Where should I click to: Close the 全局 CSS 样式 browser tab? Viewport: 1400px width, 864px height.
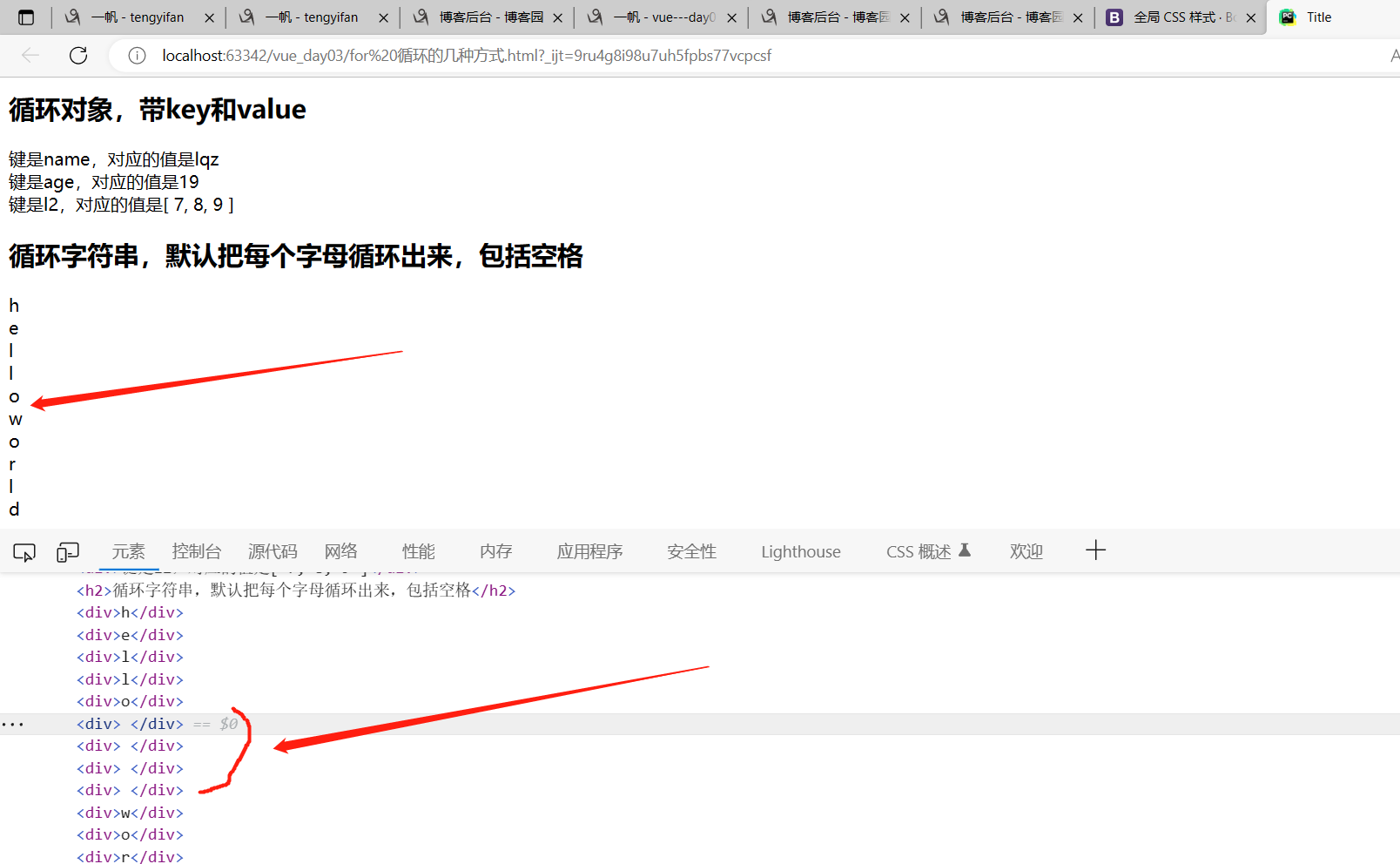pos(1251,17)
